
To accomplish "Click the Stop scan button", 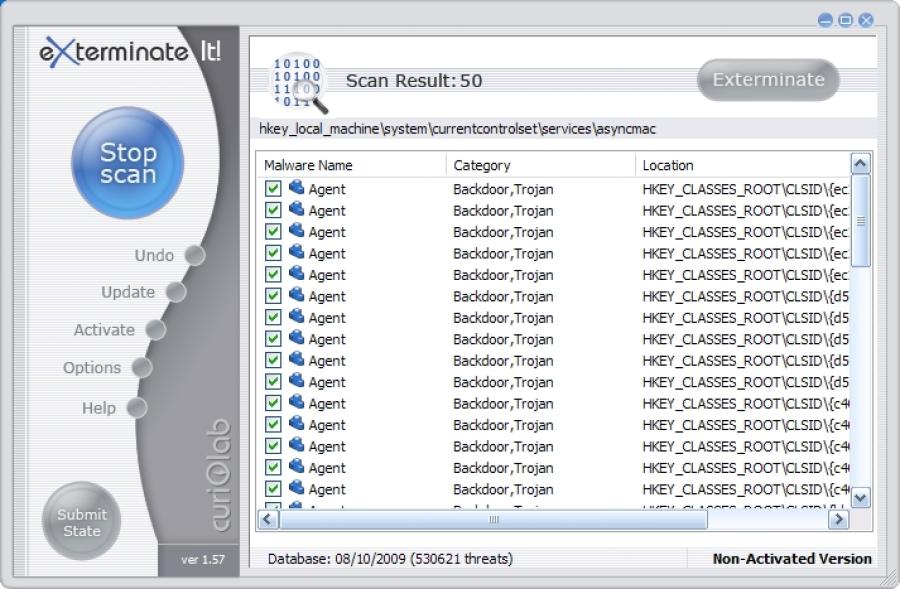I will [127, 163].
